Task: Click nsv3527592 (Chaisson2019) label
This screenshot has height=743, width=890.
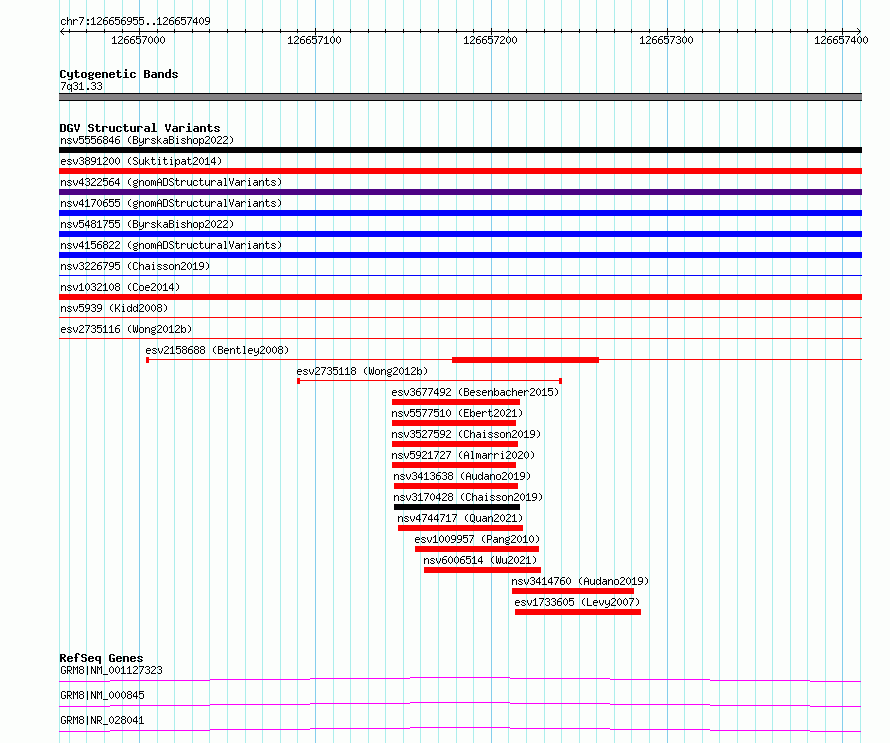Action: (x=466, y=434)
